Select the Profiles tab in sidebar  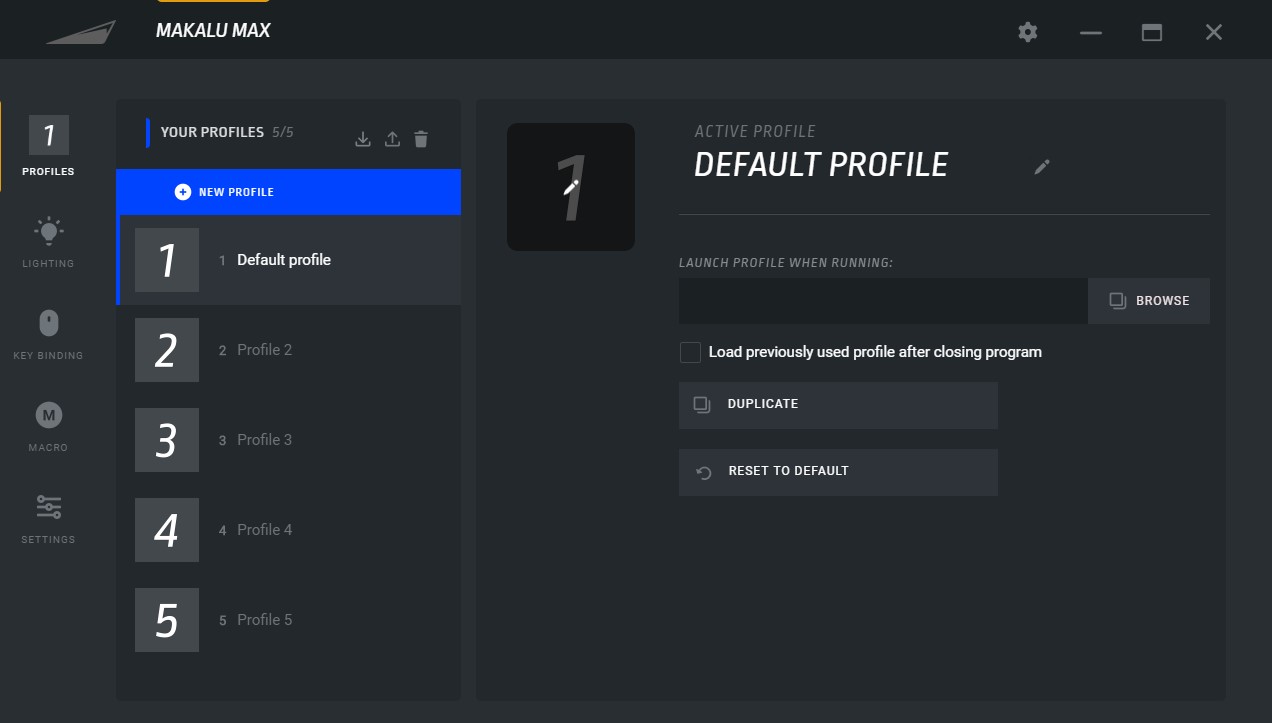(x=48, y=145)
